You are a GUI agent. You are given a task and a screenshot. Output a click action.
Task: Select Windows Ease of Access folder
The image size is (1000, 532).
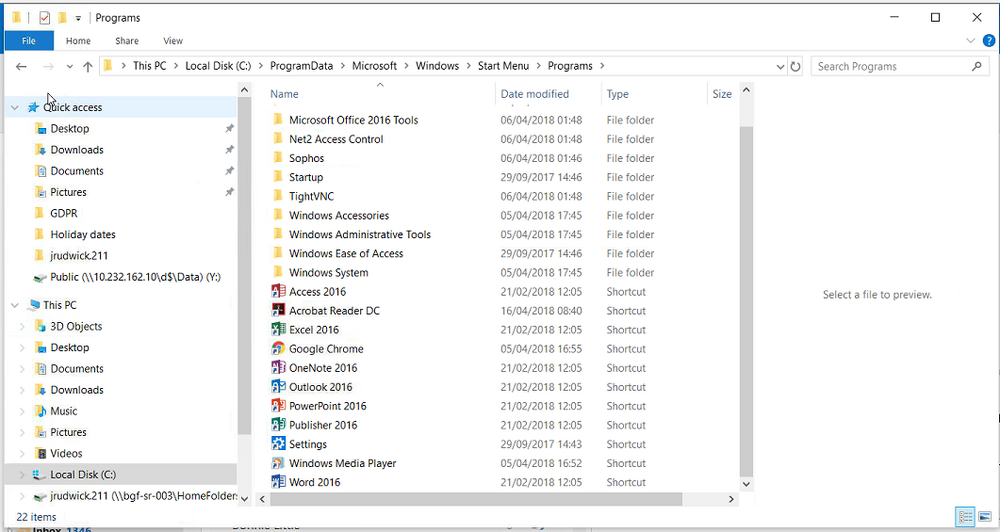point(346,253)
